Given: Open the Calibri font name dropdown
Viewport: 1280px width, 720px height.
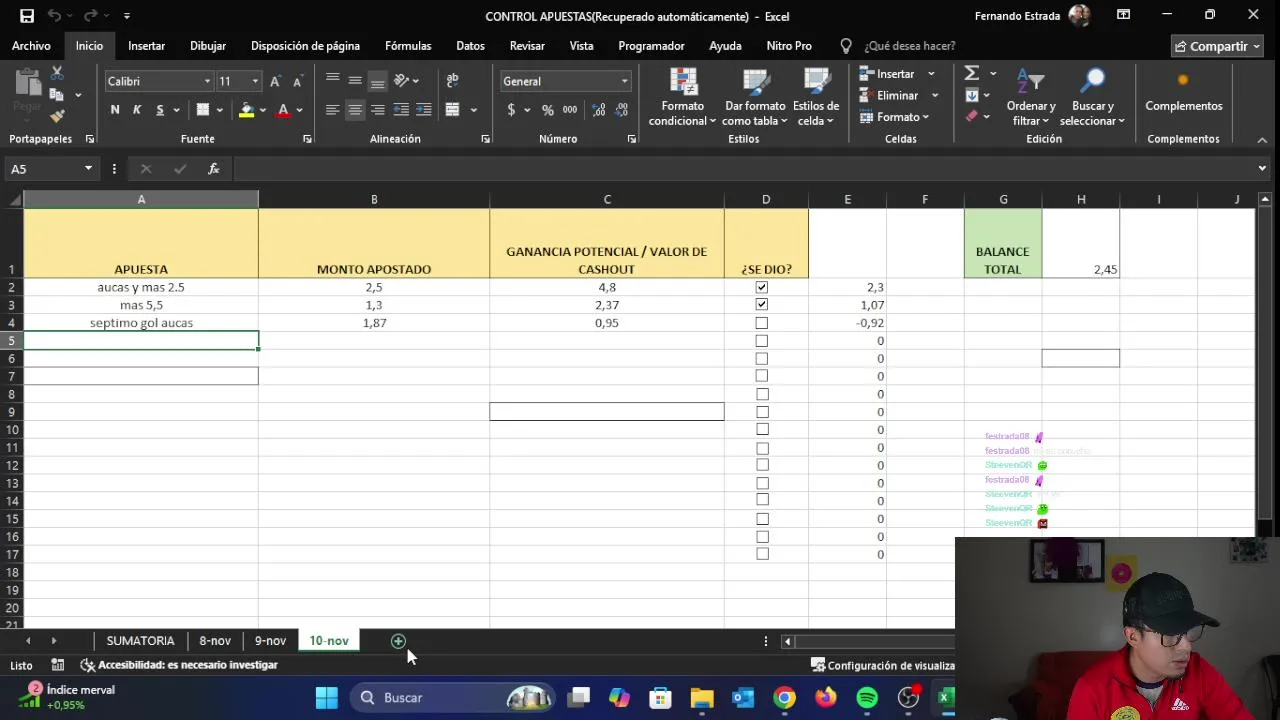Looking at the screenshot, I should 208,81.
